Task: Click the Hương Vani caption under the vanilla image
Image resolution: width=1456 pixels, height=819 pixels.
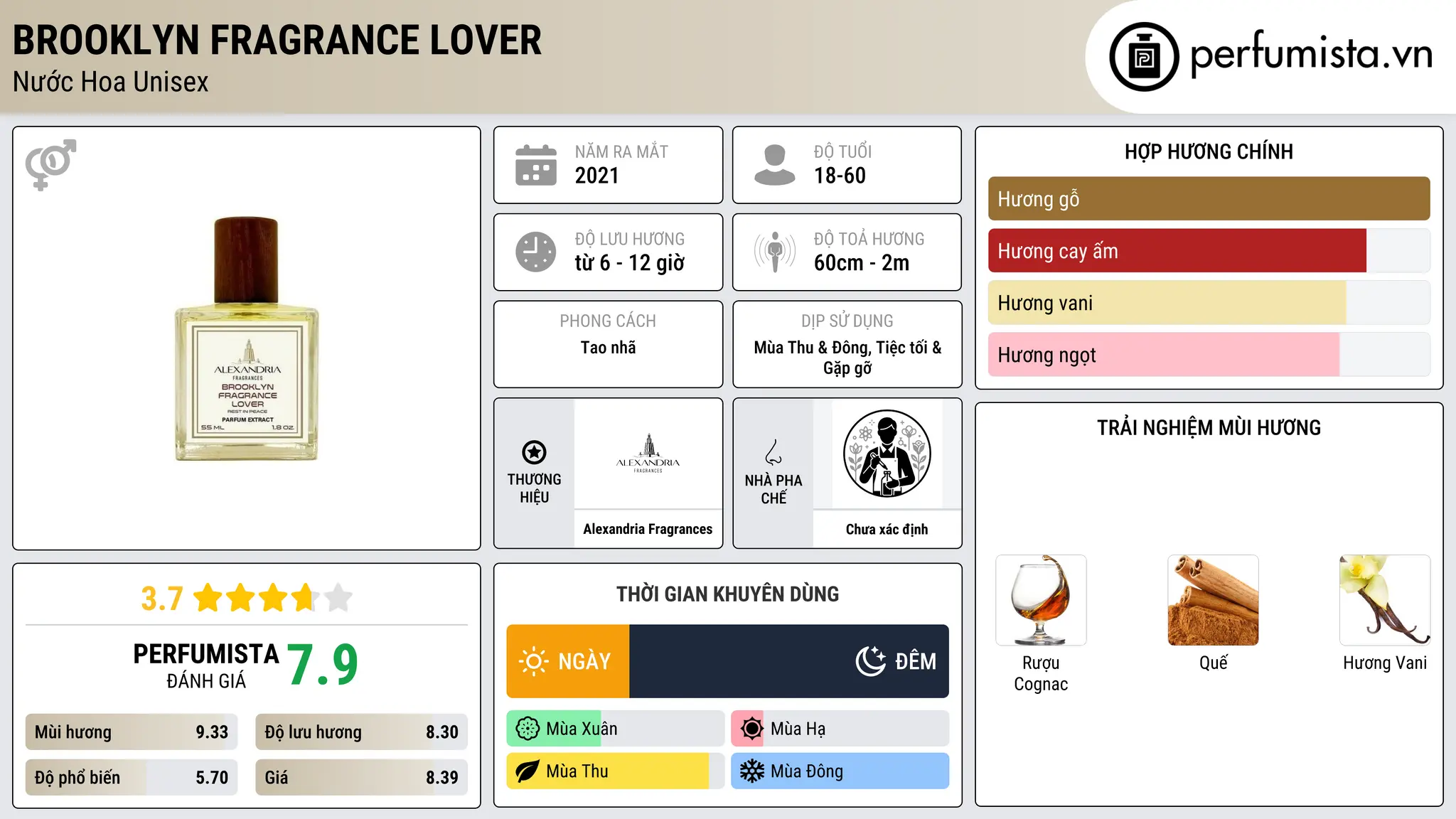Action: click(x=1385, y=663)
